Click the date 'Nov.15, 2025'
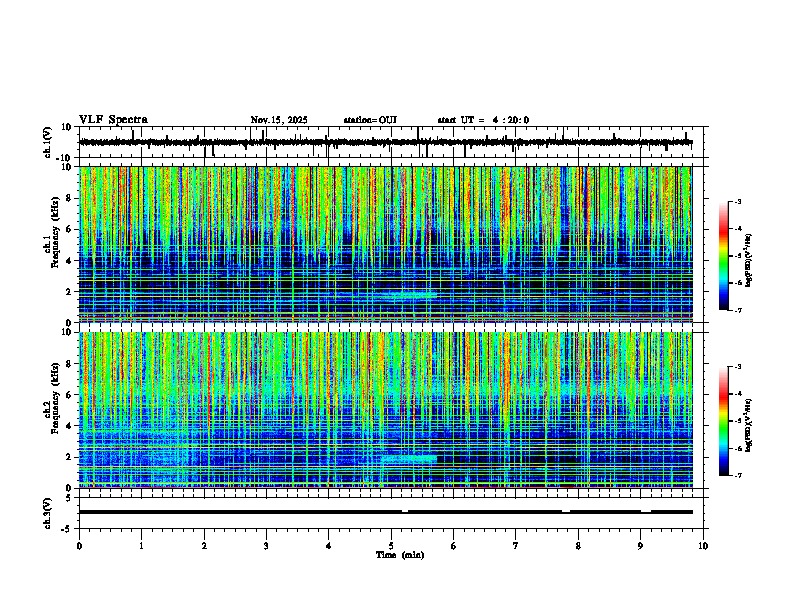The width and height of the screenshot is (792, 612). (279, 120)
